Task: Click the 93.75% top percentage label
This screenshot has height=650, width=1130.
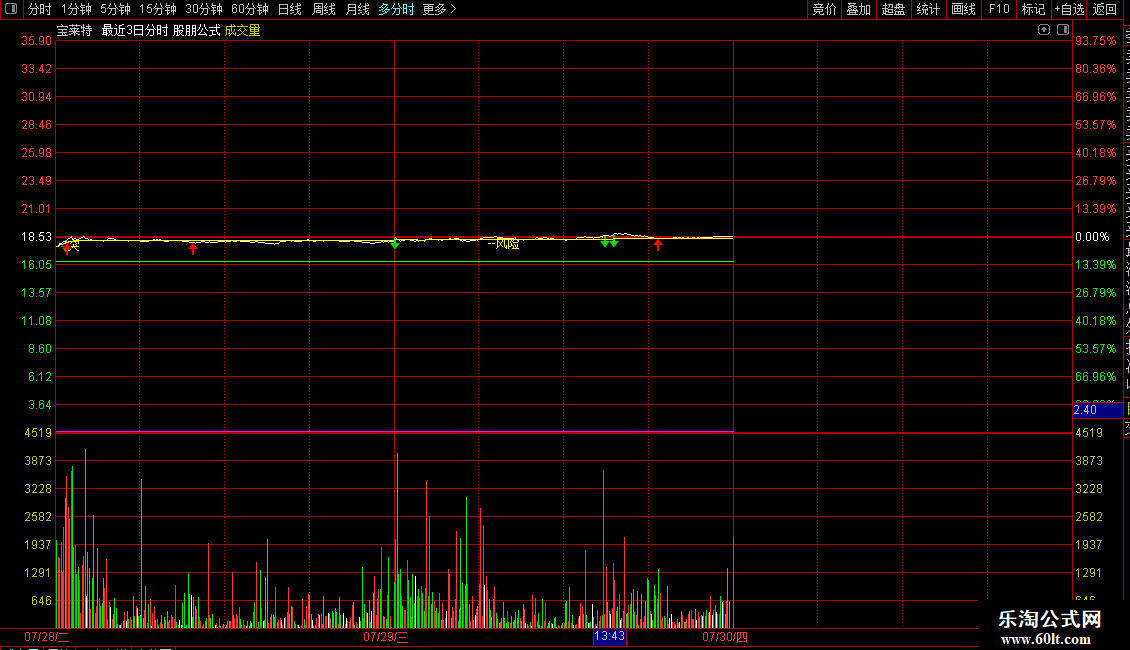Action: [1095, 41]
